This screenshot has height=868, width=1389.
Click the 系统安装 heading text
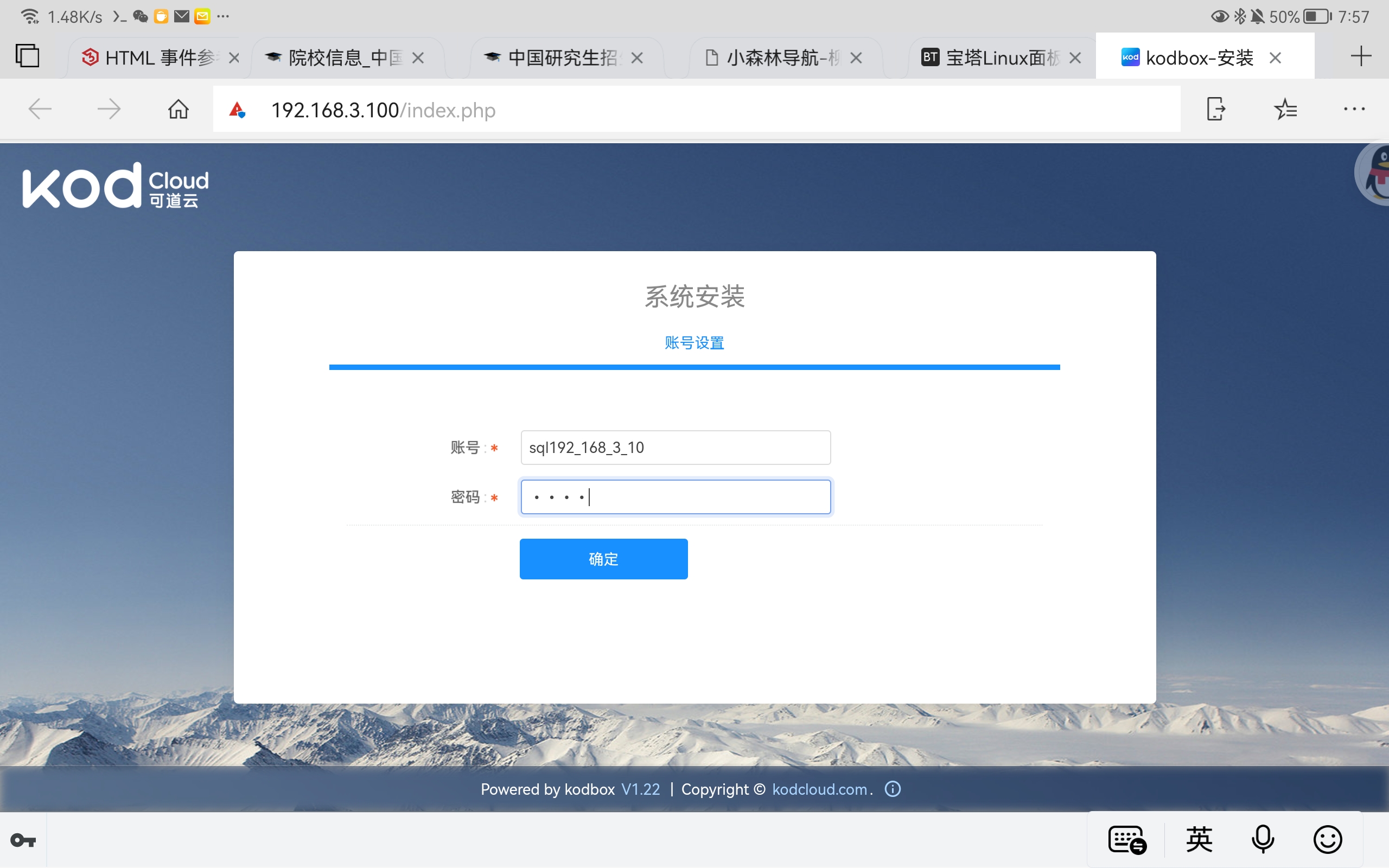pyautogui.click(x=694, y=297)
